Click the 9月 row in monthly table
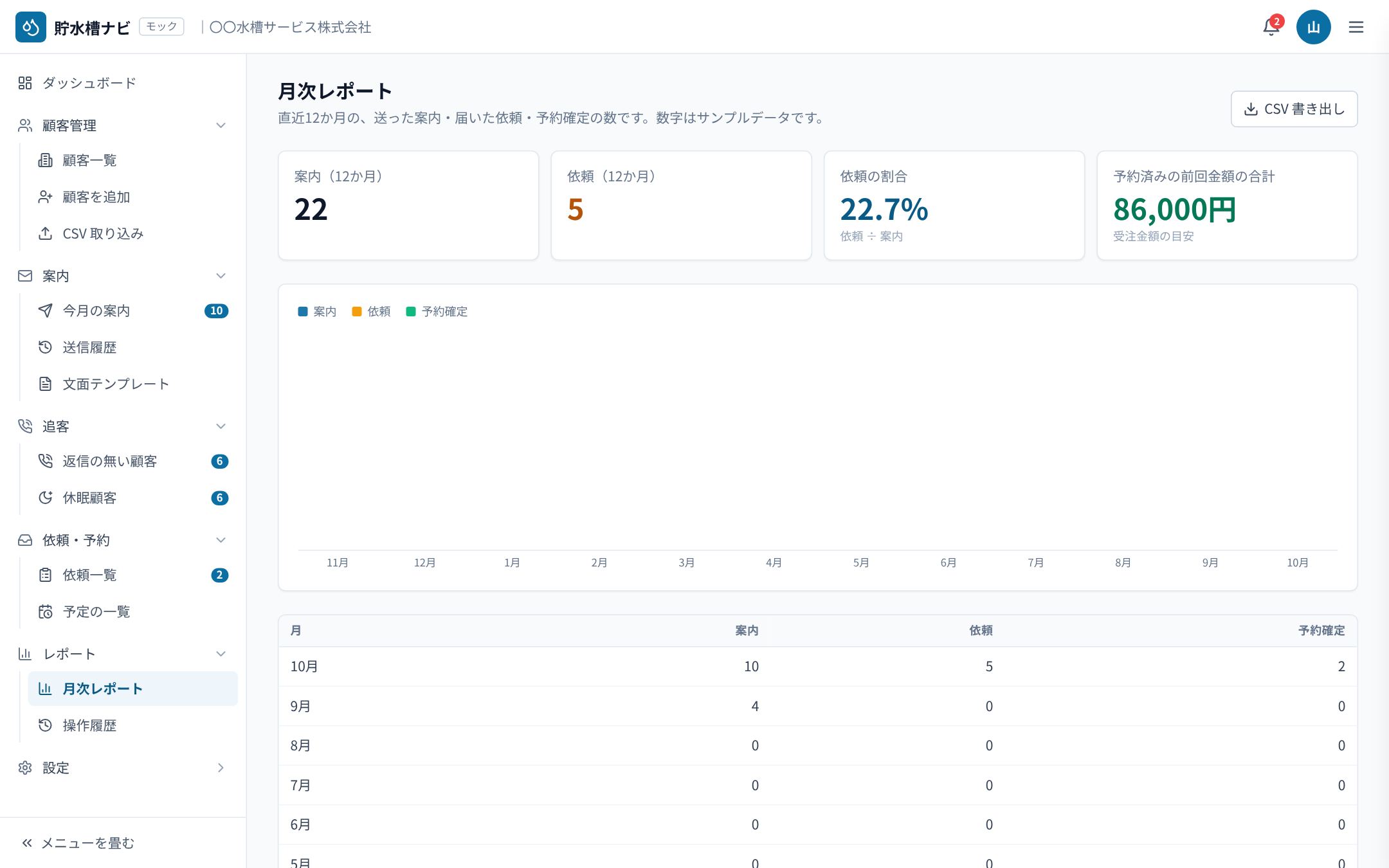This screenshot has height=868, width=1389. coord(818,706)
